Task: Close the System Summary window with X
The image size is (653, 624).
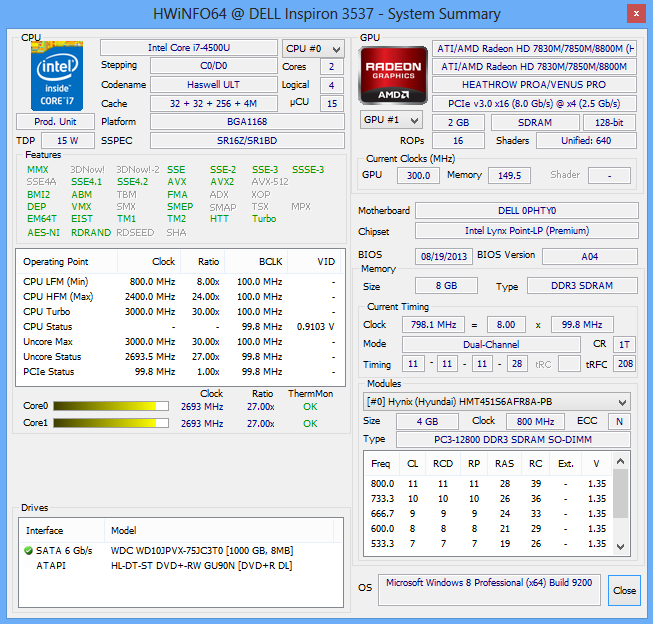Action: pos(636,13)
